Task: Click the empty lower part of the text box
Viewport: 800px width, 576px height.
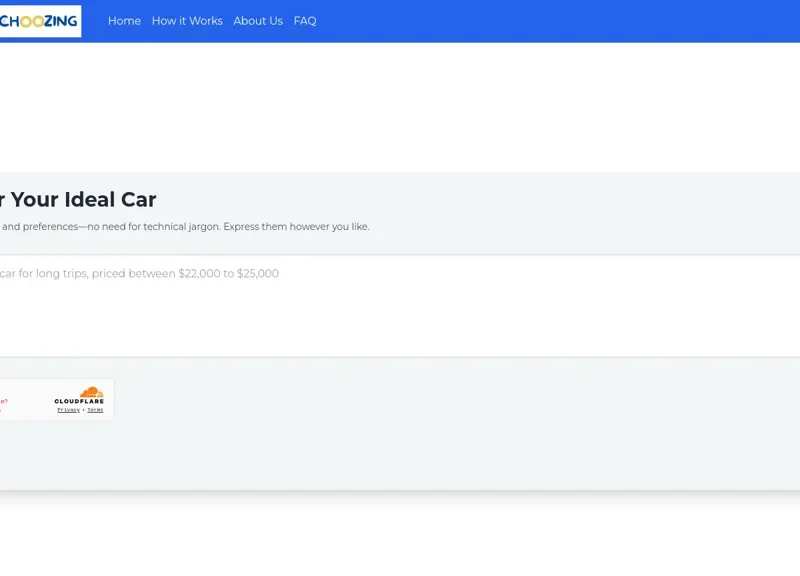Action: pos(400,330)
